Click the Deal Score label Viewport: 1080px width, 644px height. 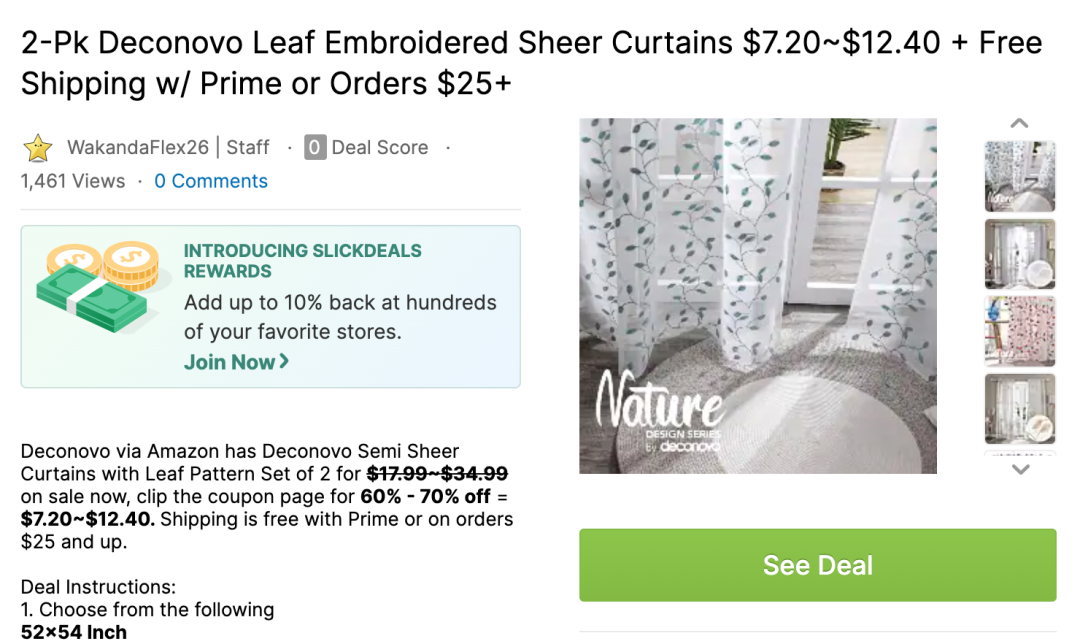(380, 147)
